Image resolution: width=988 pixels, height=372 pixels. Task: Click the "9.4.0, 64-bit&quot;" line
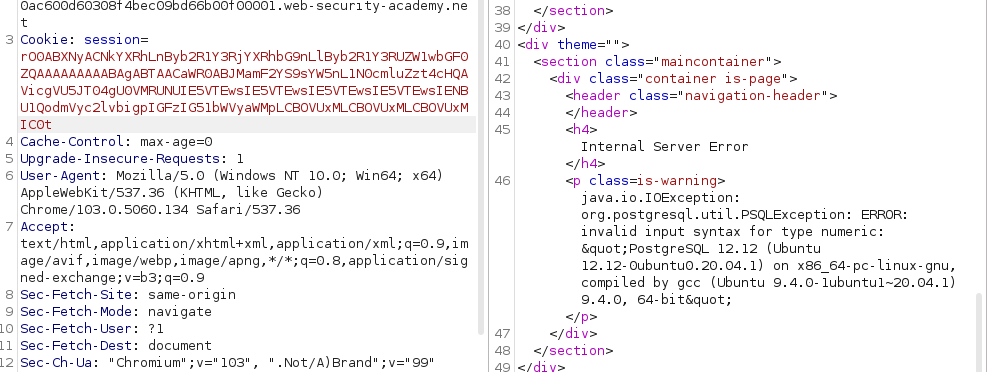tap(657, 300)
